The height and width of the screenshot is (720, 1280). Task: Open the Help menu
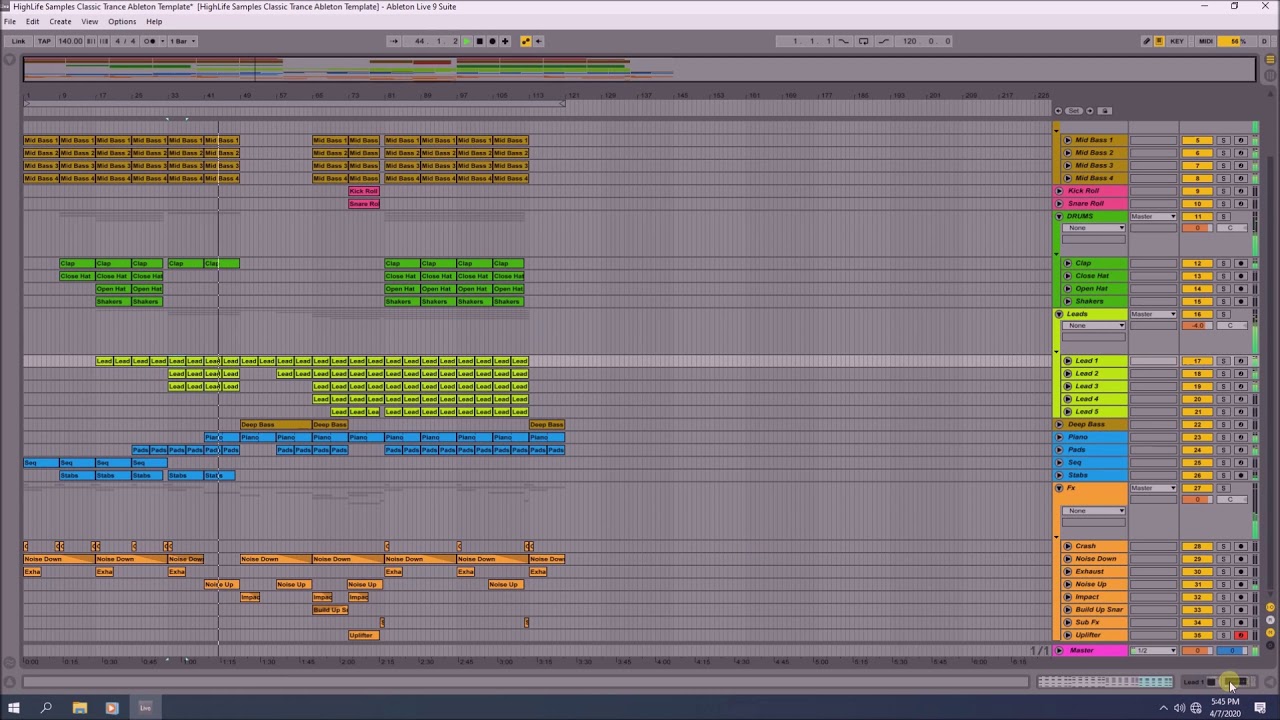click(x=154, y=21)
